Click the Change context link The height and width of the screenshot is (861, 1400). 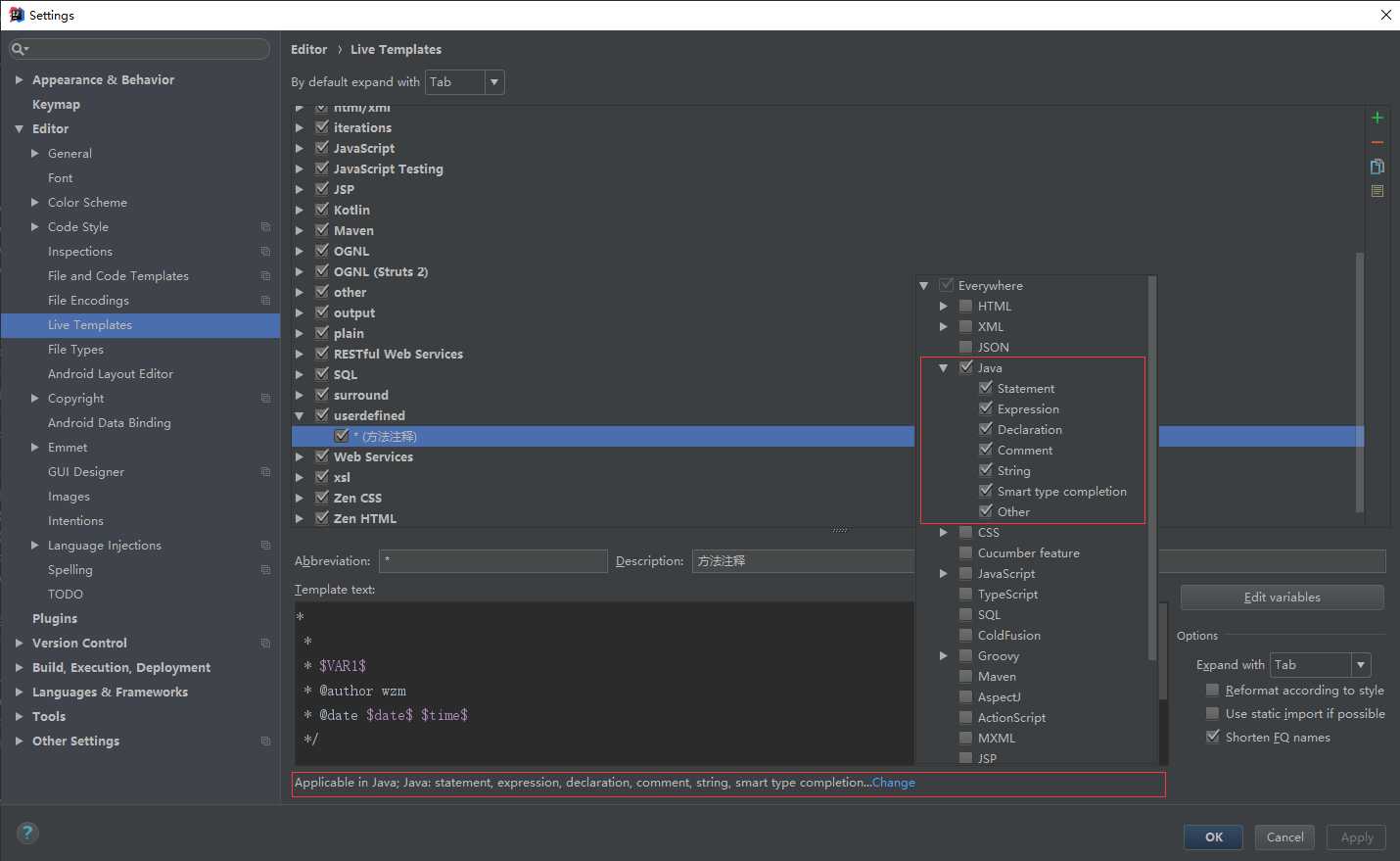pos(893,783)
